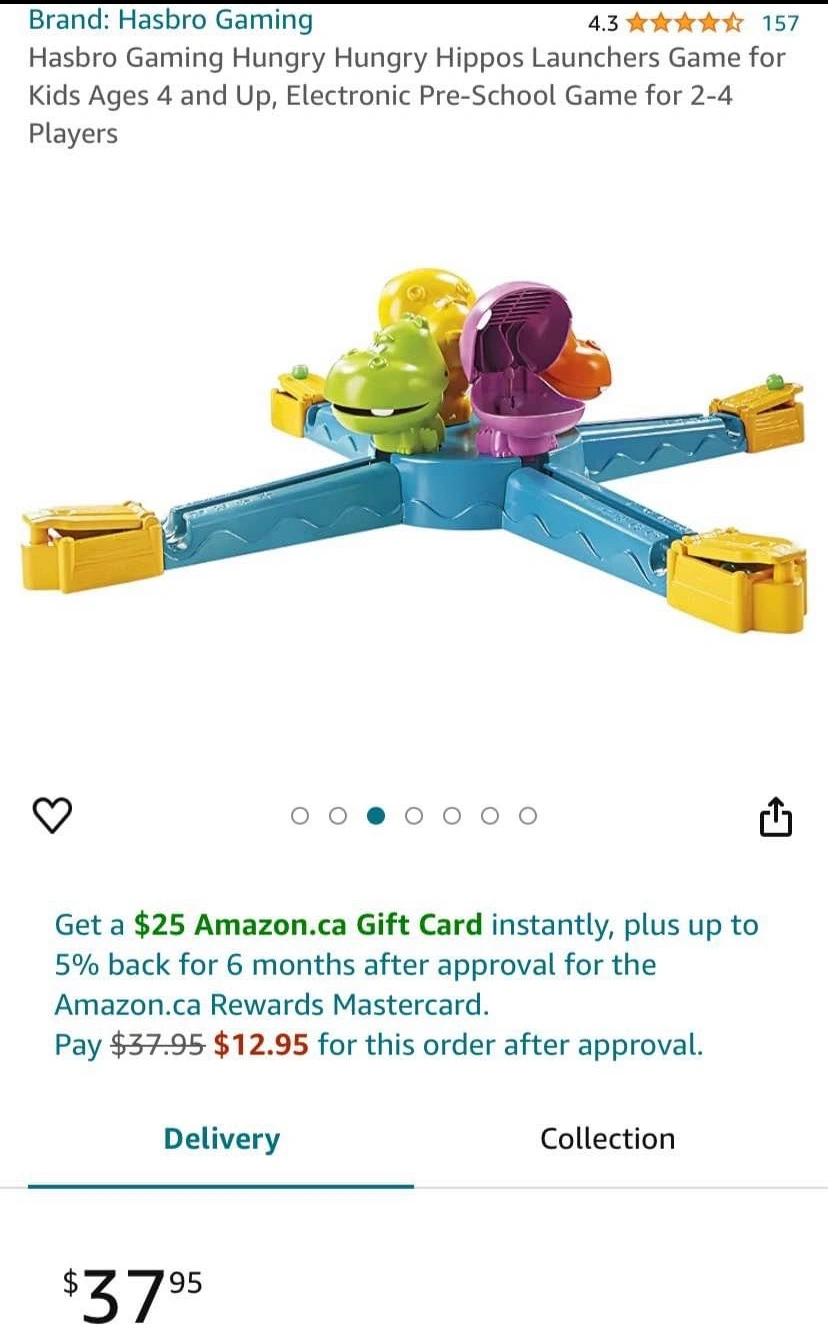Select the second image carousel dot

[x=338, y=816]
